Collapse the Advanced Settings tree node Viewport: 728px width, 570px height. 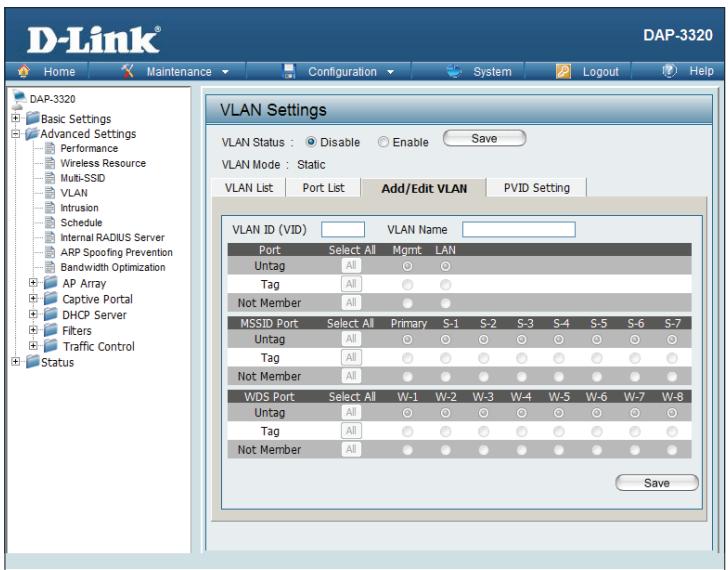click(x=15, y=134)
